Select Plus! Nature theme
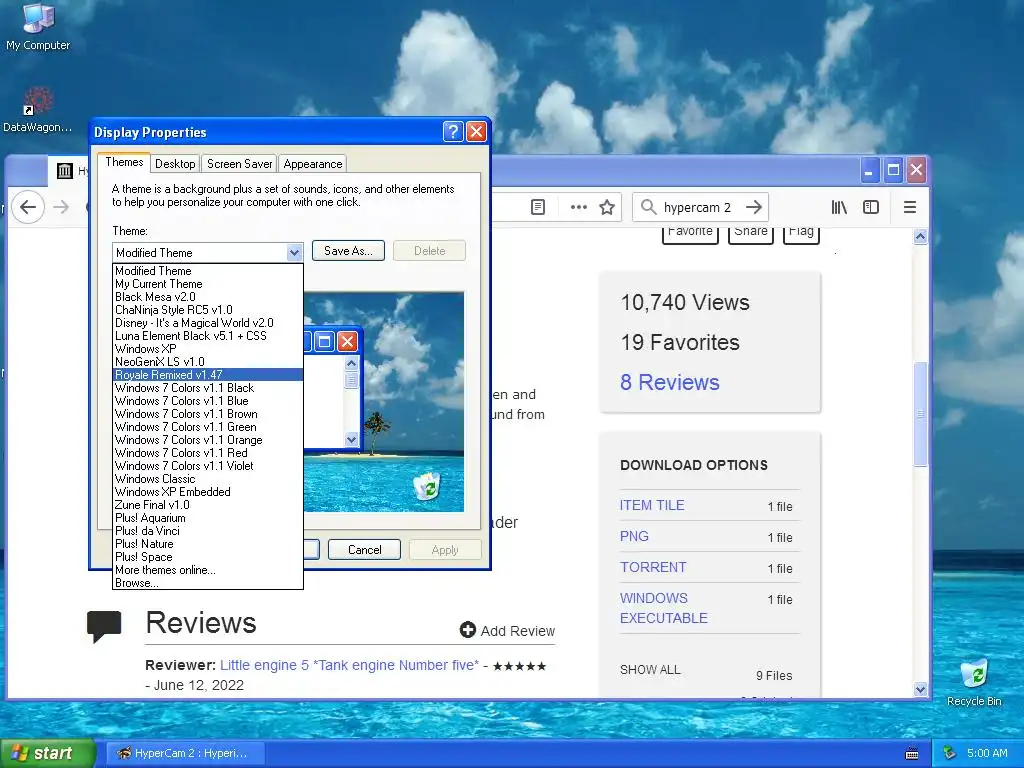The height and width of the screenshot is (768, 1024). click(x=208, y=544)
